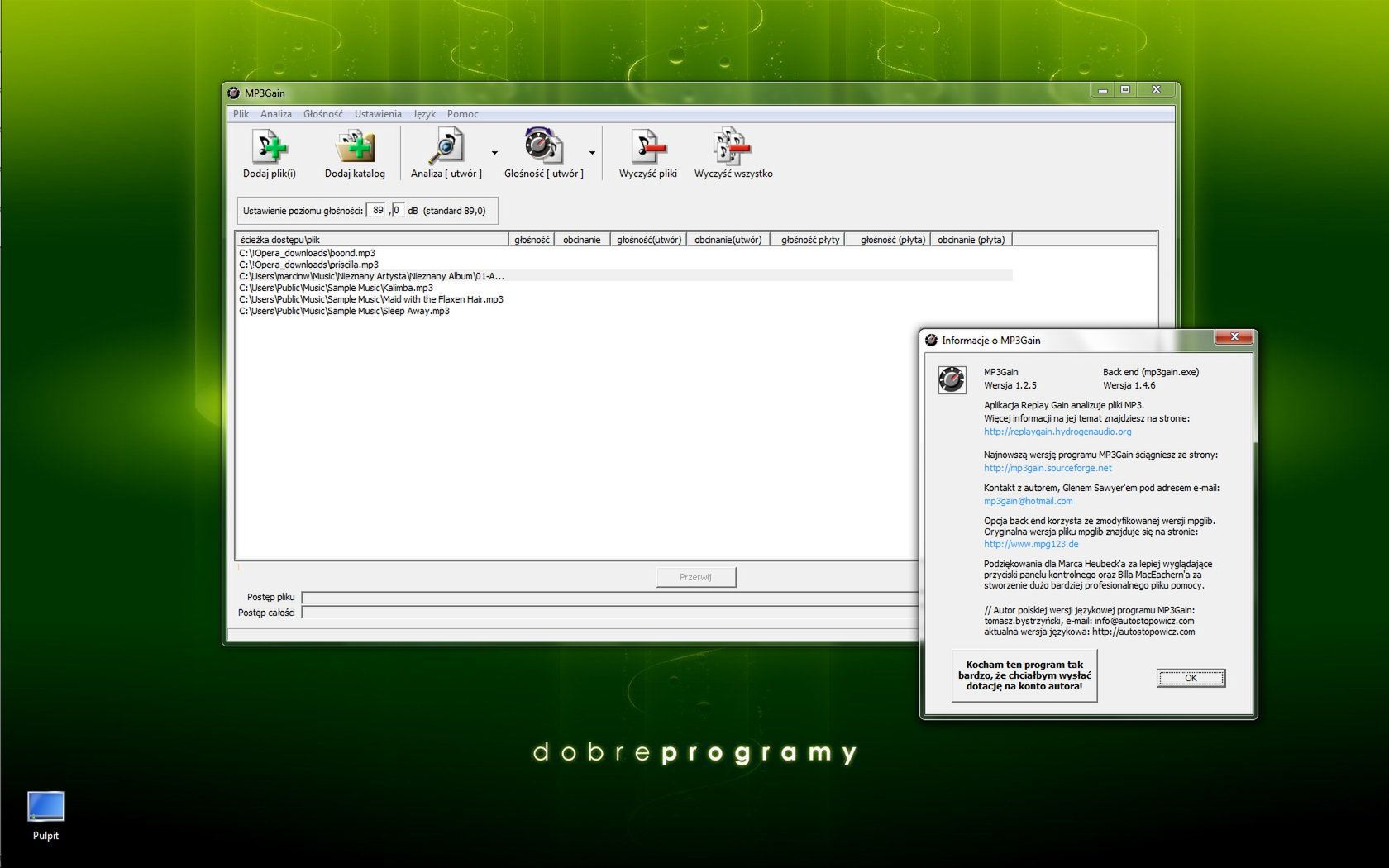Expand the dropdown next to Analiza [ utwór ]
This screenshot has width=1389, height=868.
494,155
